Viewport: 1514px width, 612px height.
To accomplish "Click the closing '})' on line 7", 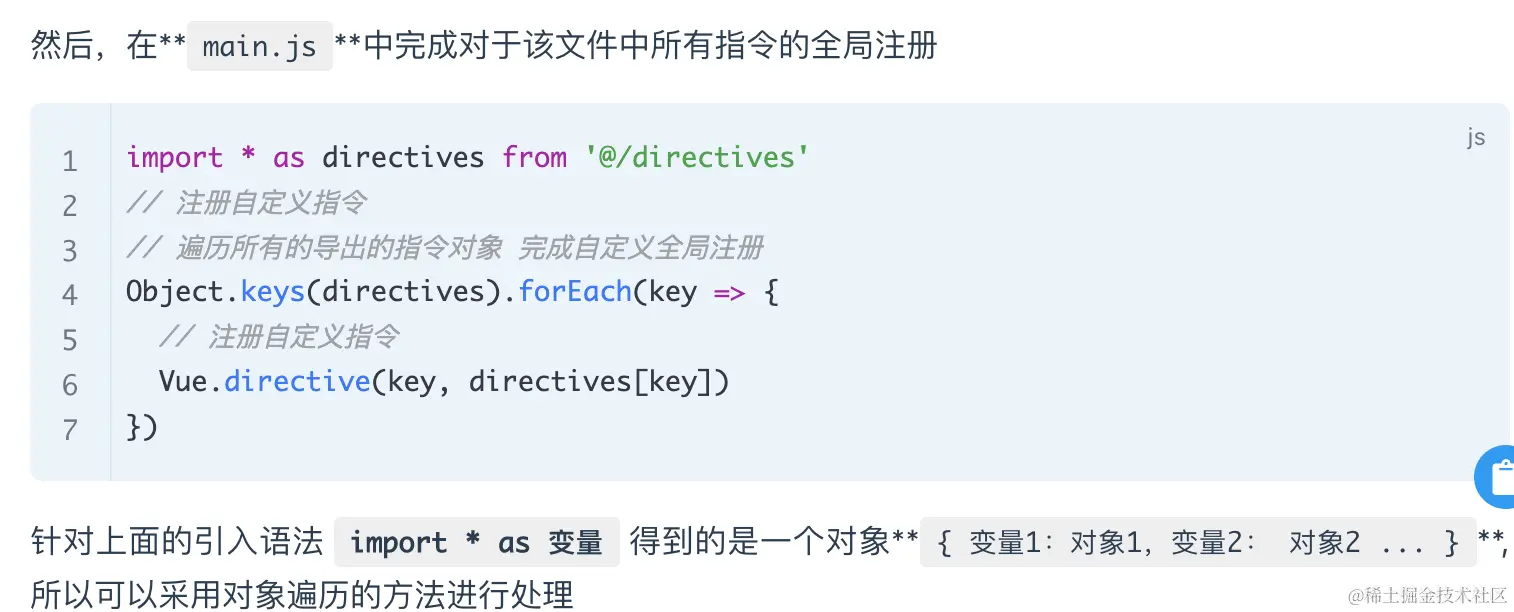I will (x=142, y=427).
